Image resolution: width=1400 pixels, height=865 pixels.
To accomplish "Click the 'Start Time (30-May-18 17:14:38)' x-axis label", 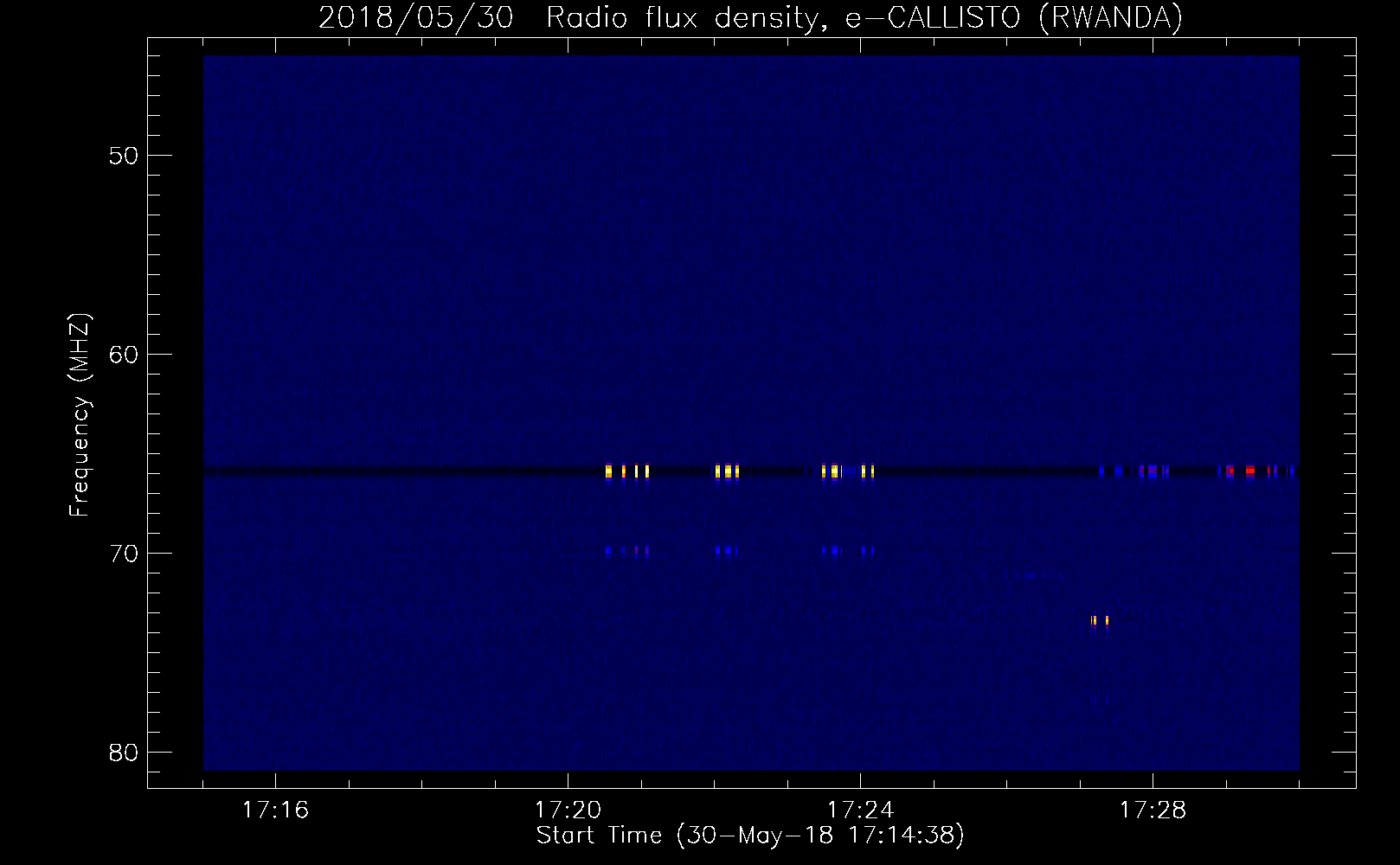I will (x=750, y=836).
